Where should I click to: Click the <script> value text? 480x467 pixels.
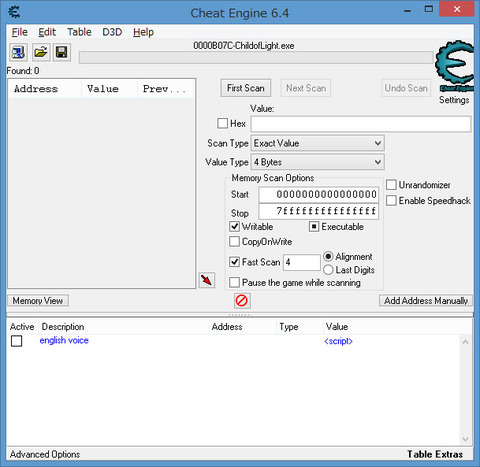tap(338, 341)
